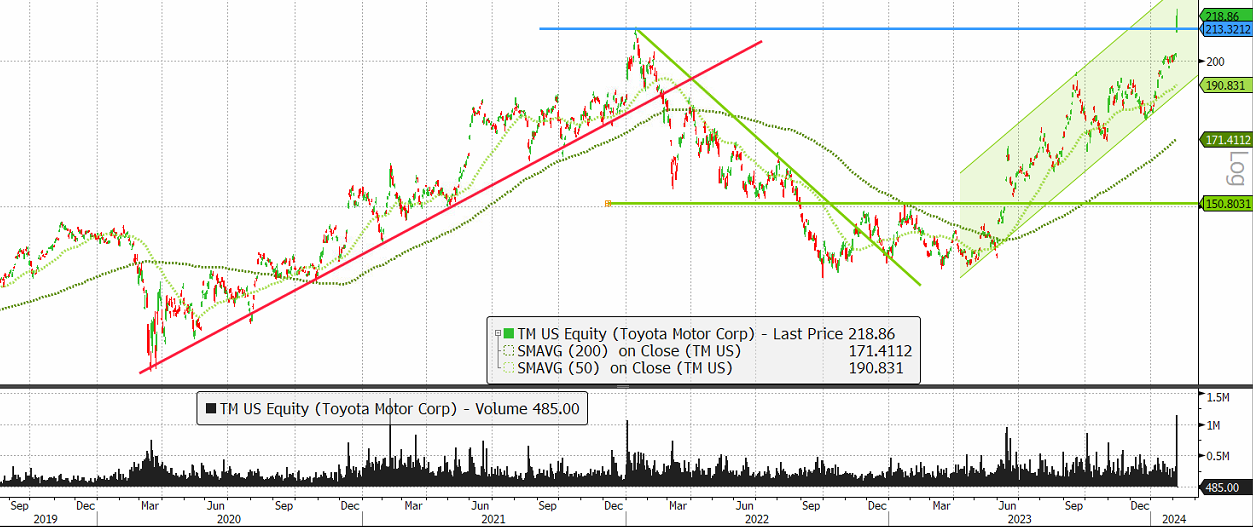Select the green descending trendline

(x=778, y=157)
